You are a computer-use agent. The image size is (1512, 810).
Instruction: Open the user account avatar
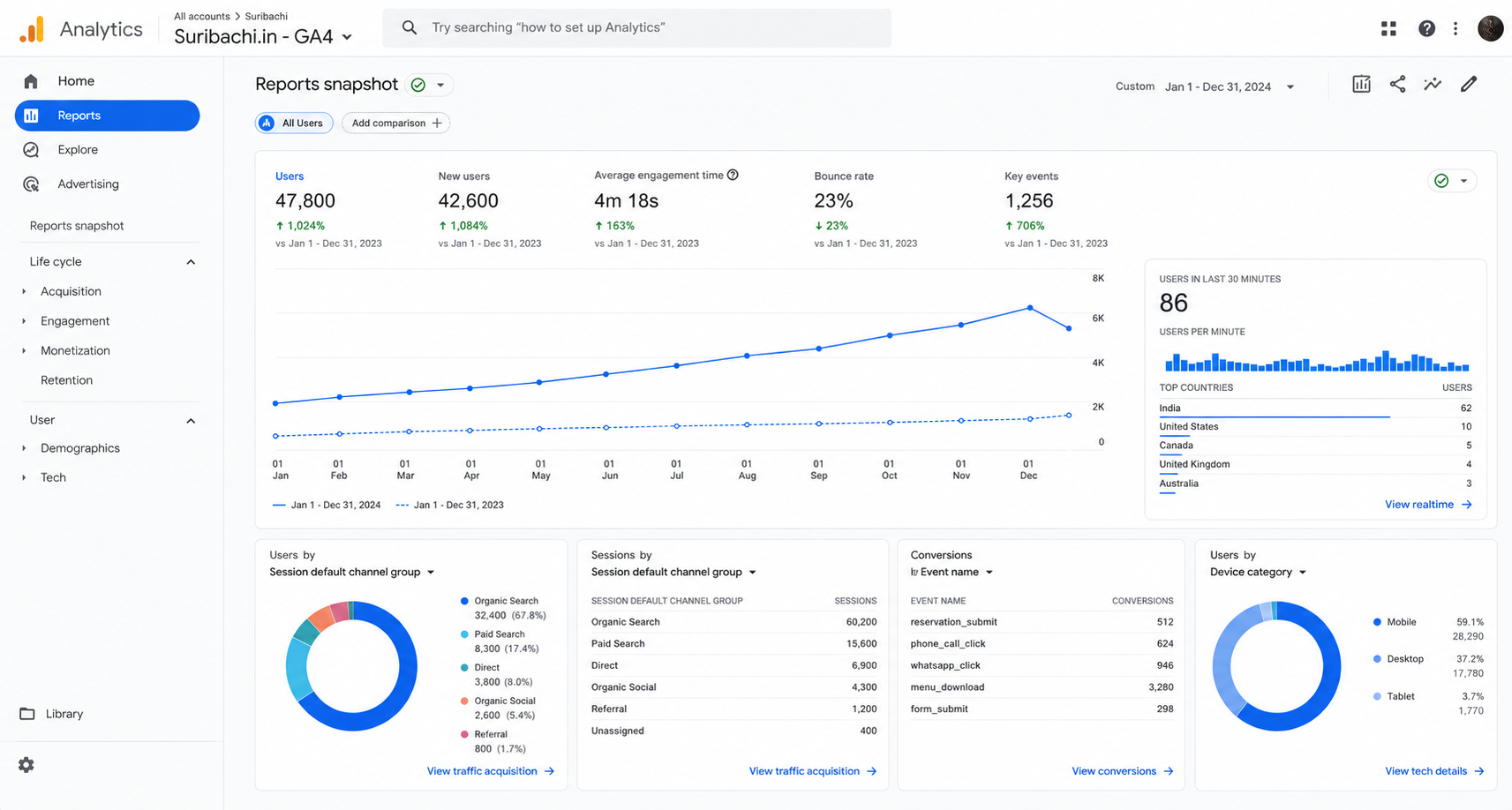tap(1490, 28)
